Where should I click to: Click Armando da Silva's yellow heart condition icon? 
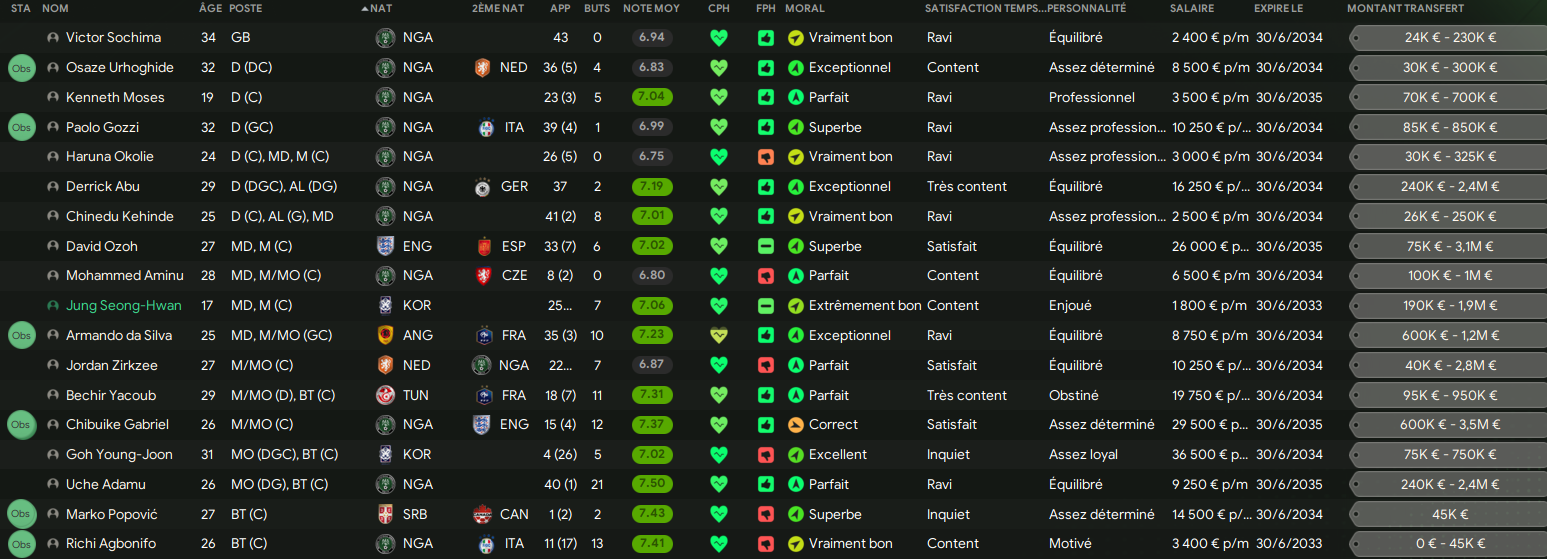[x=718, y=335]
